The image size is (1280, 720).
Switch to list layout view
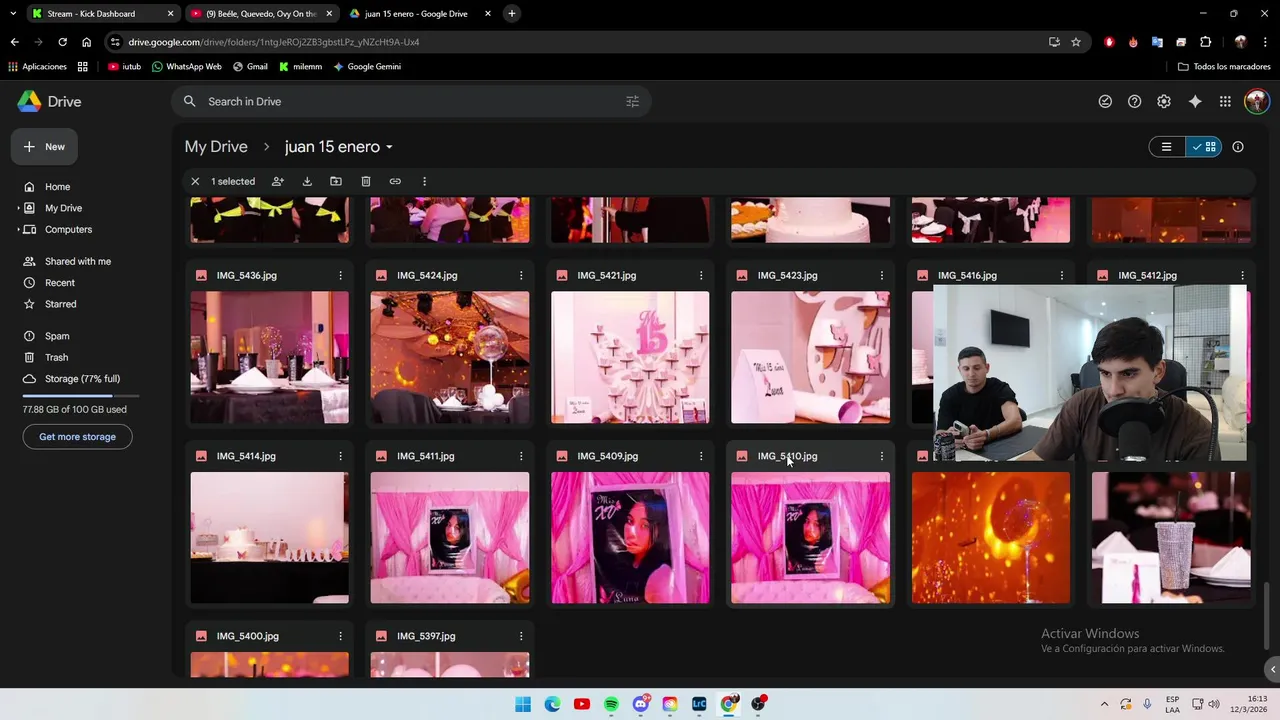(1166, 147)
